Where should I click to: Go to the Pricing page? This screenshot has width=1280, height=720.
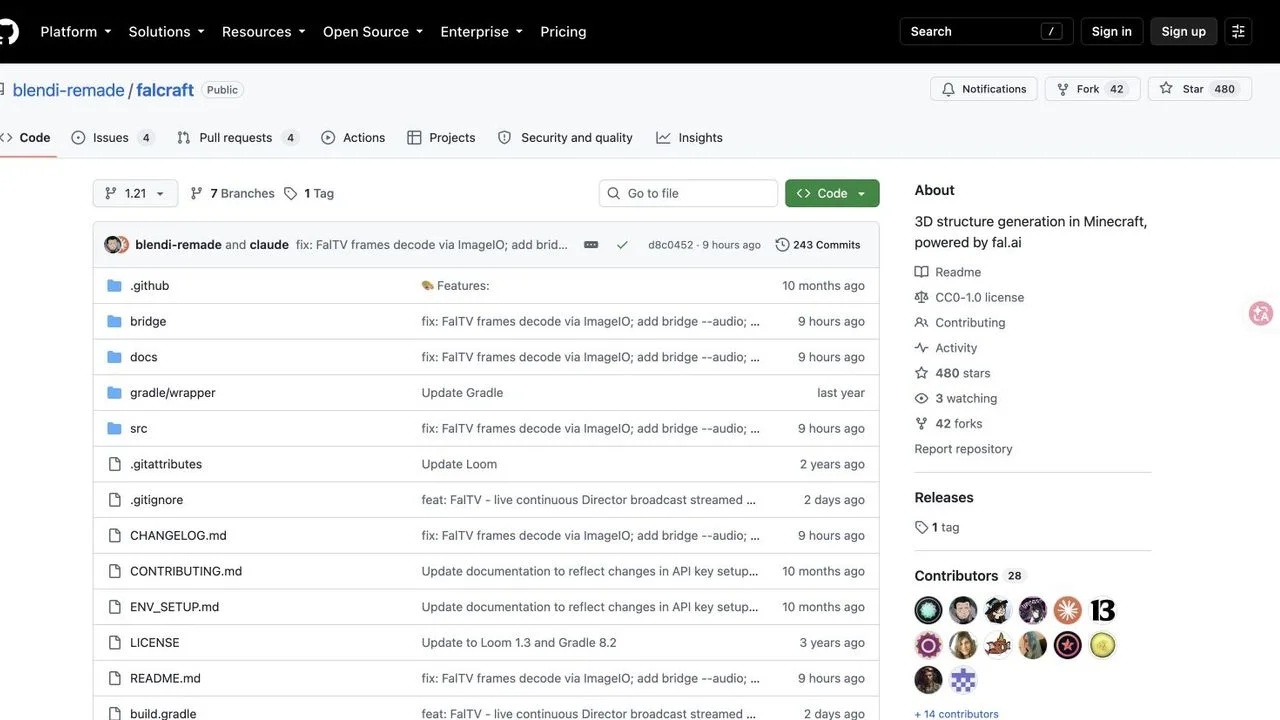[x=563, y=32]
